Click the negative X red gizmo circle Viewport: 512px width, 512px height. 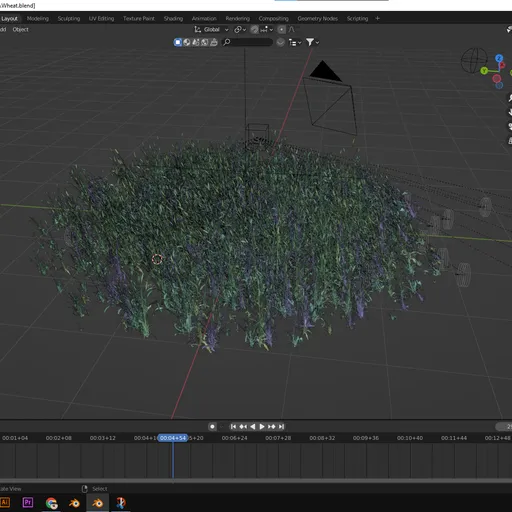pos(497,79)
